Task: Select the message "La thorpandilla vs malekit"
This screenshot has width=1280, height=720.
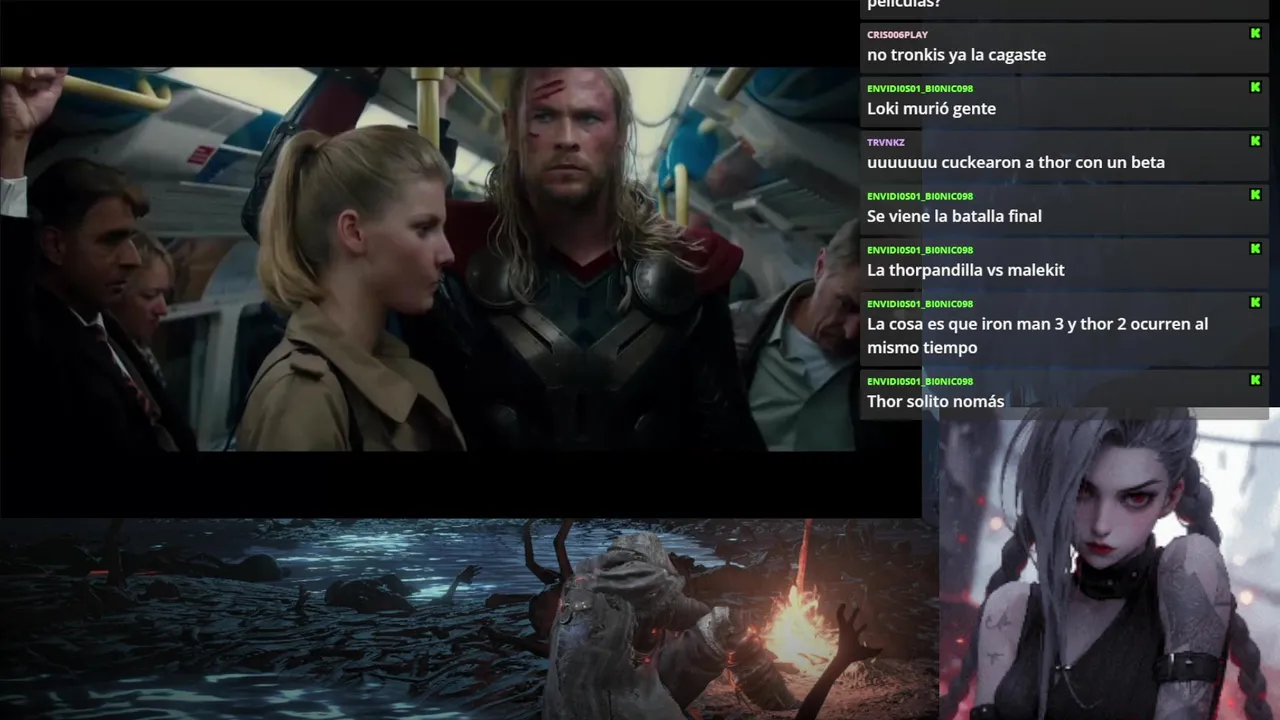Action: (x=965, y=270)
